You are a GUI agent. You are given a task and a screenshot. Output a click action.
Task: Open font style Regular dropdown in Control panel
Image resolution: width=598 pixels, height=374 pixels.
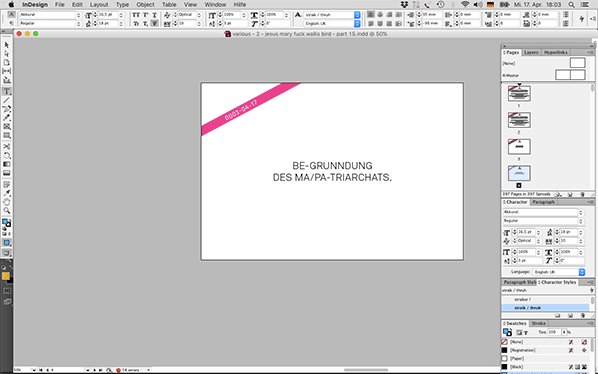[x=79, y=24]
